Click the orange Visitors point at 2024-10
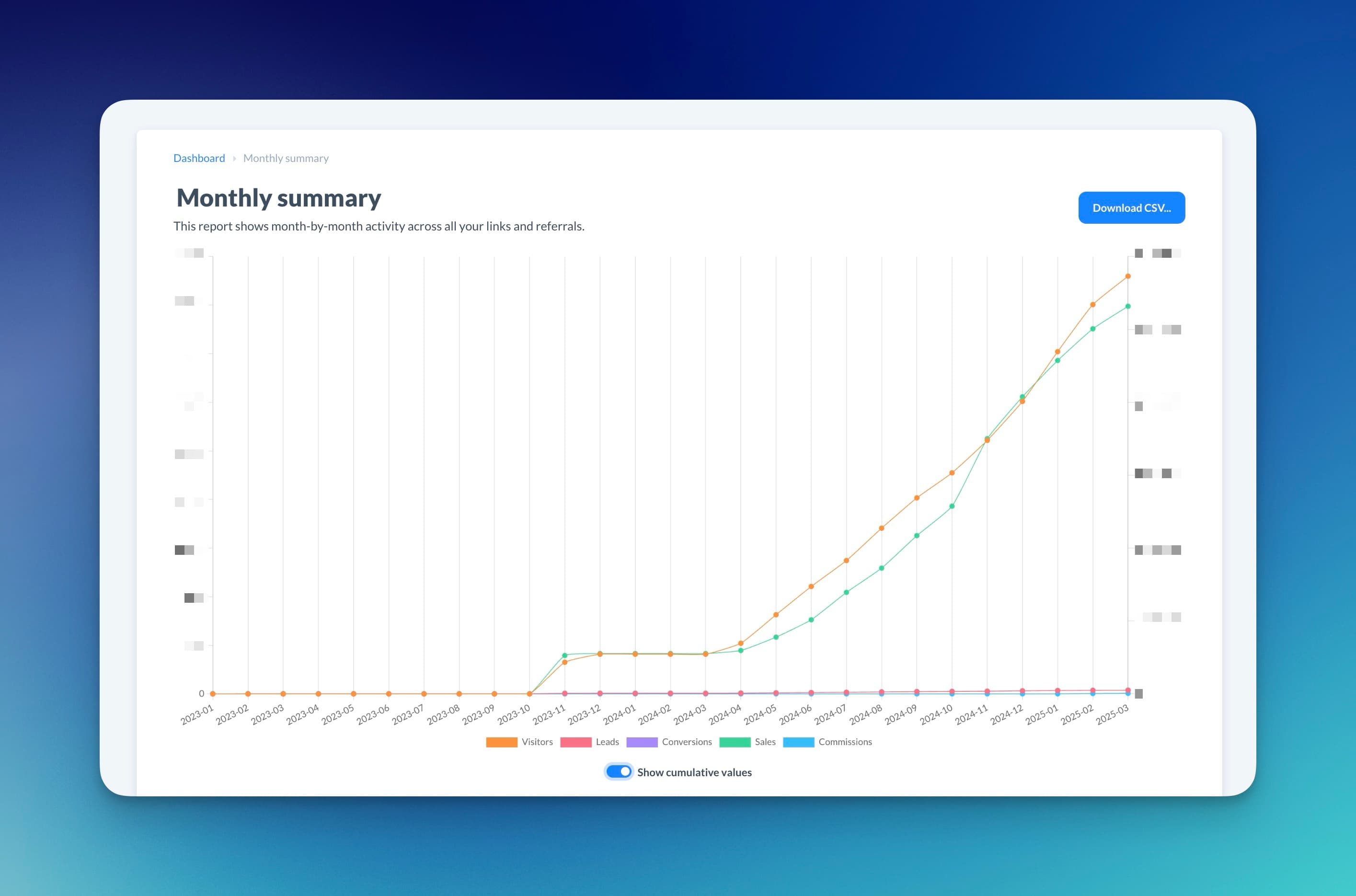This screenshot has height=896, width=1356. tap(952, 473)
